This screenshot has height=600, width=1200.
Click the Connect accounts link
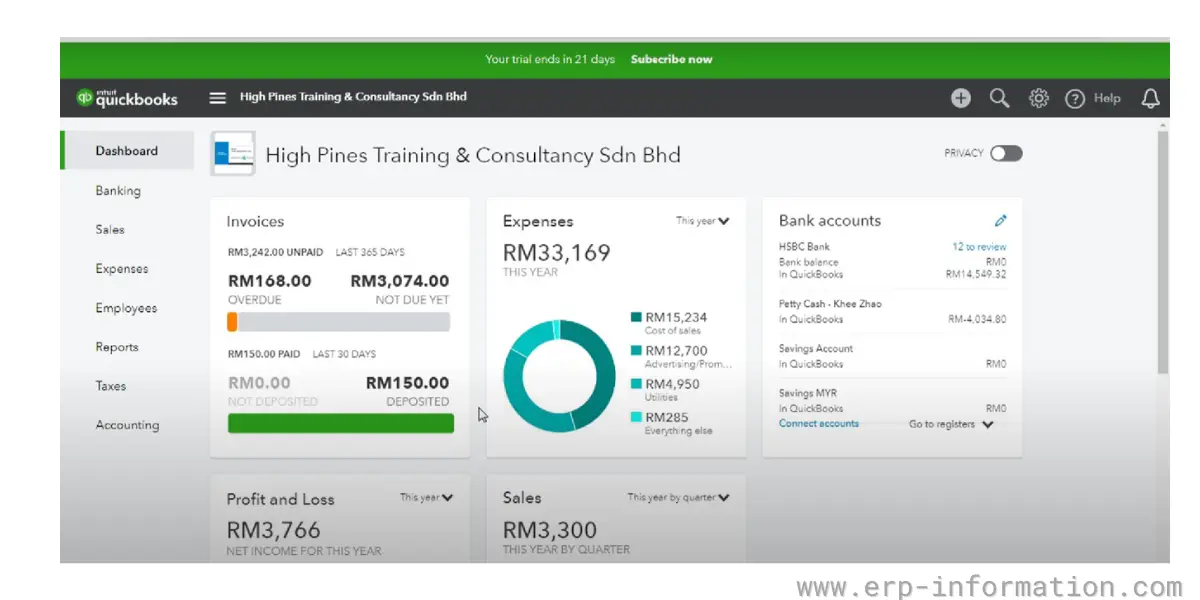coord(819,423)
